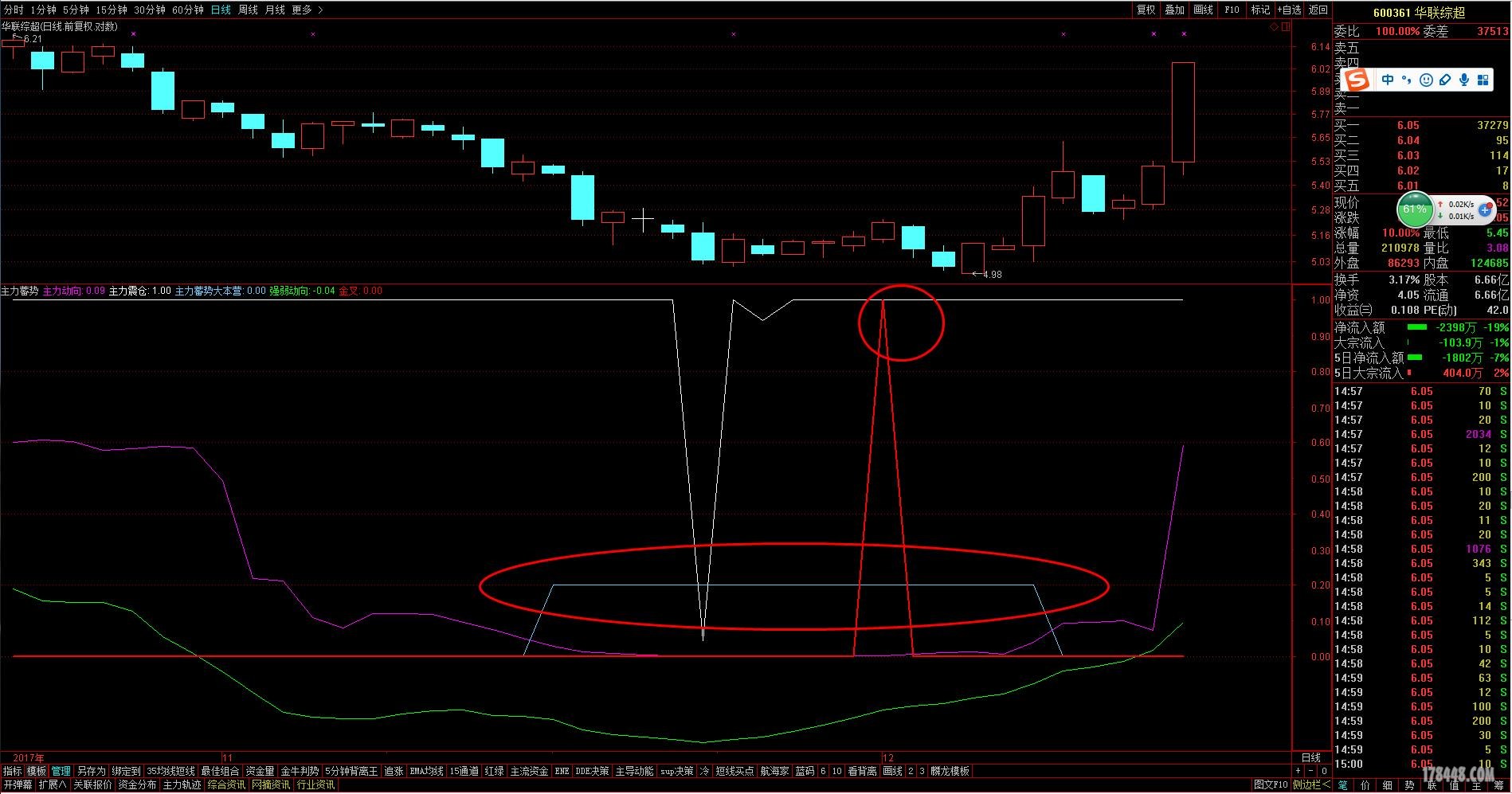Open the 画线 drawing tools at top
This screenshot has width=1512, height=794.
pyautogui.click(x=1203, y=10)
